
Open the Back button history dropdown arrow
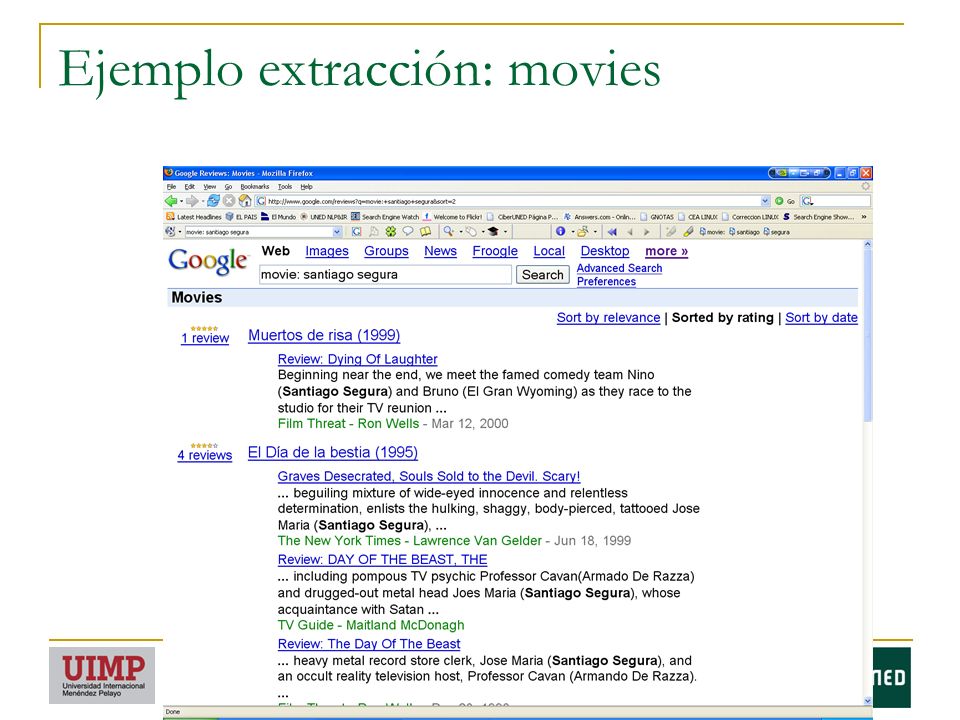click(181, 201)
